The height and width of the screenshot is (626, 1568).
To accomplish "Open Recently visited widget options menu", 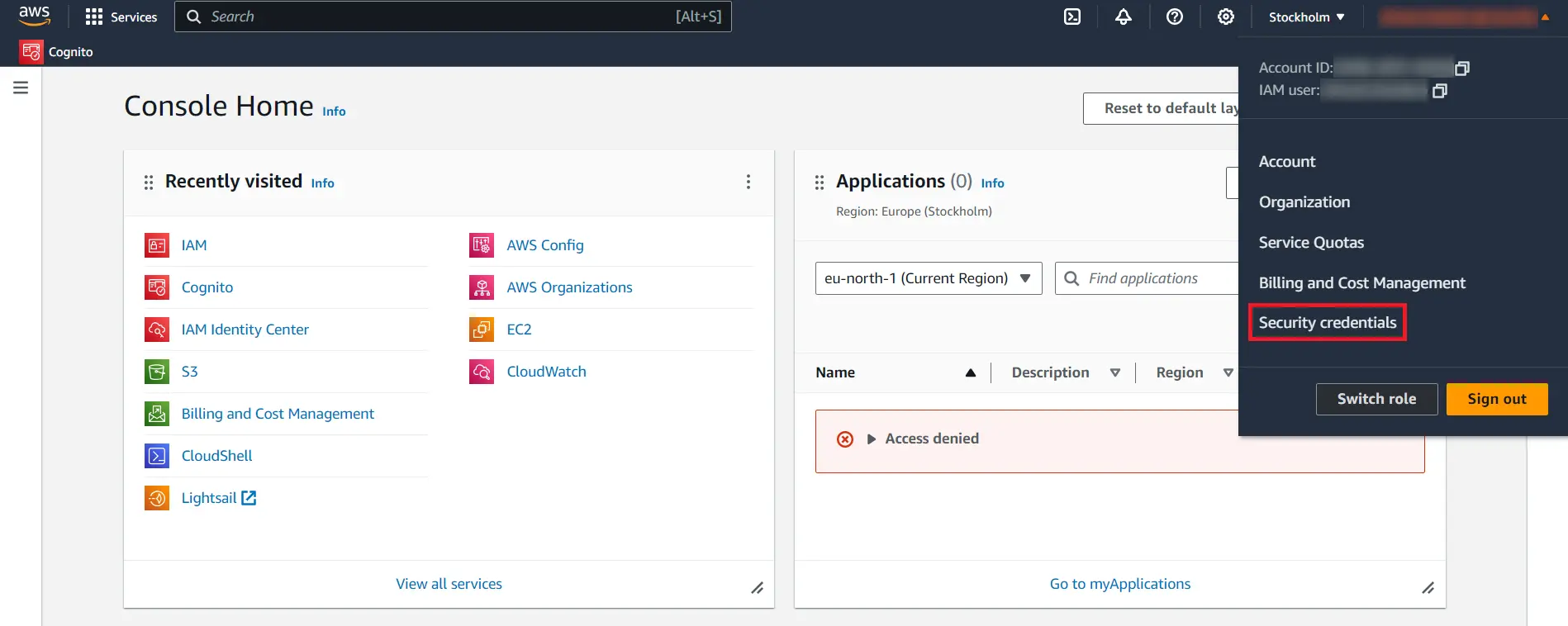I will pos(748,182).
